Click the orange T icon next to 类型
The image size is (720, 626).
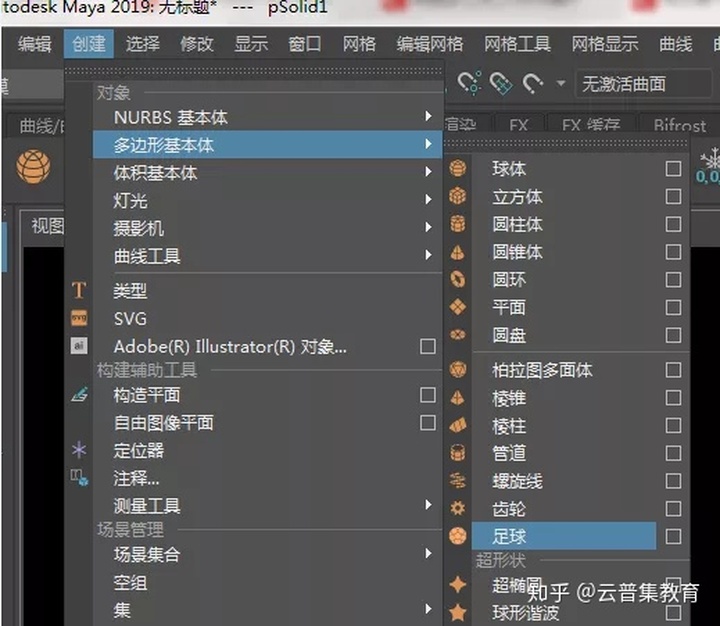click(79, 290)
